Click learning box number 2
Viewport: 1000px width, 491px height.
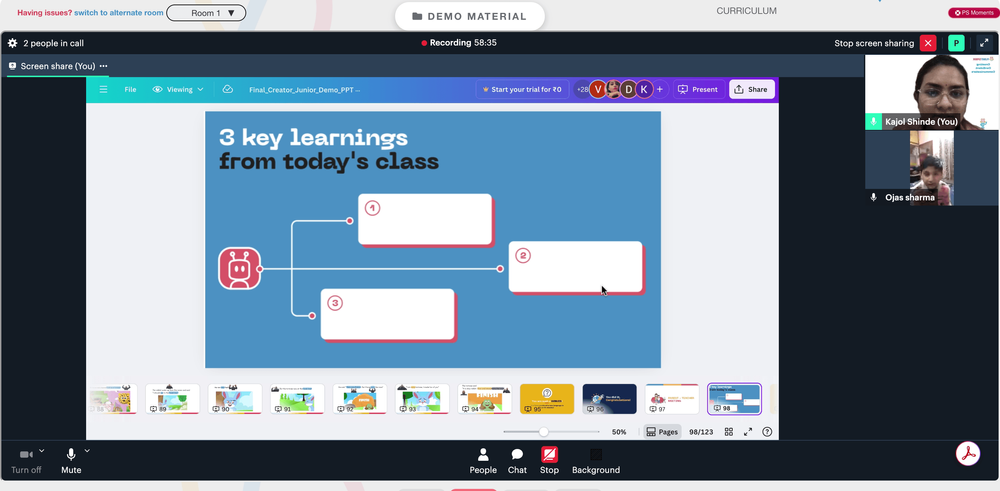pyautogui.click(x=576, y=267)
